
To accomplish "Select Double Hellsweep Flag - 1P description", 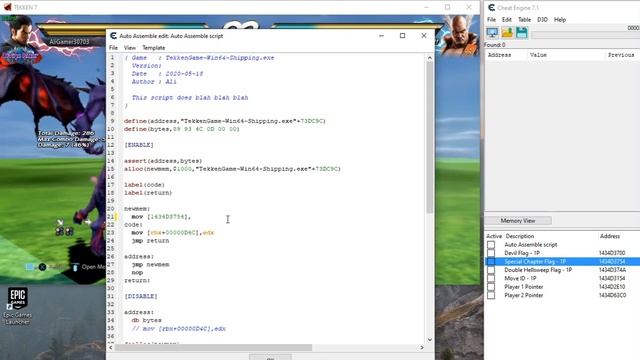I will (538, 270).
